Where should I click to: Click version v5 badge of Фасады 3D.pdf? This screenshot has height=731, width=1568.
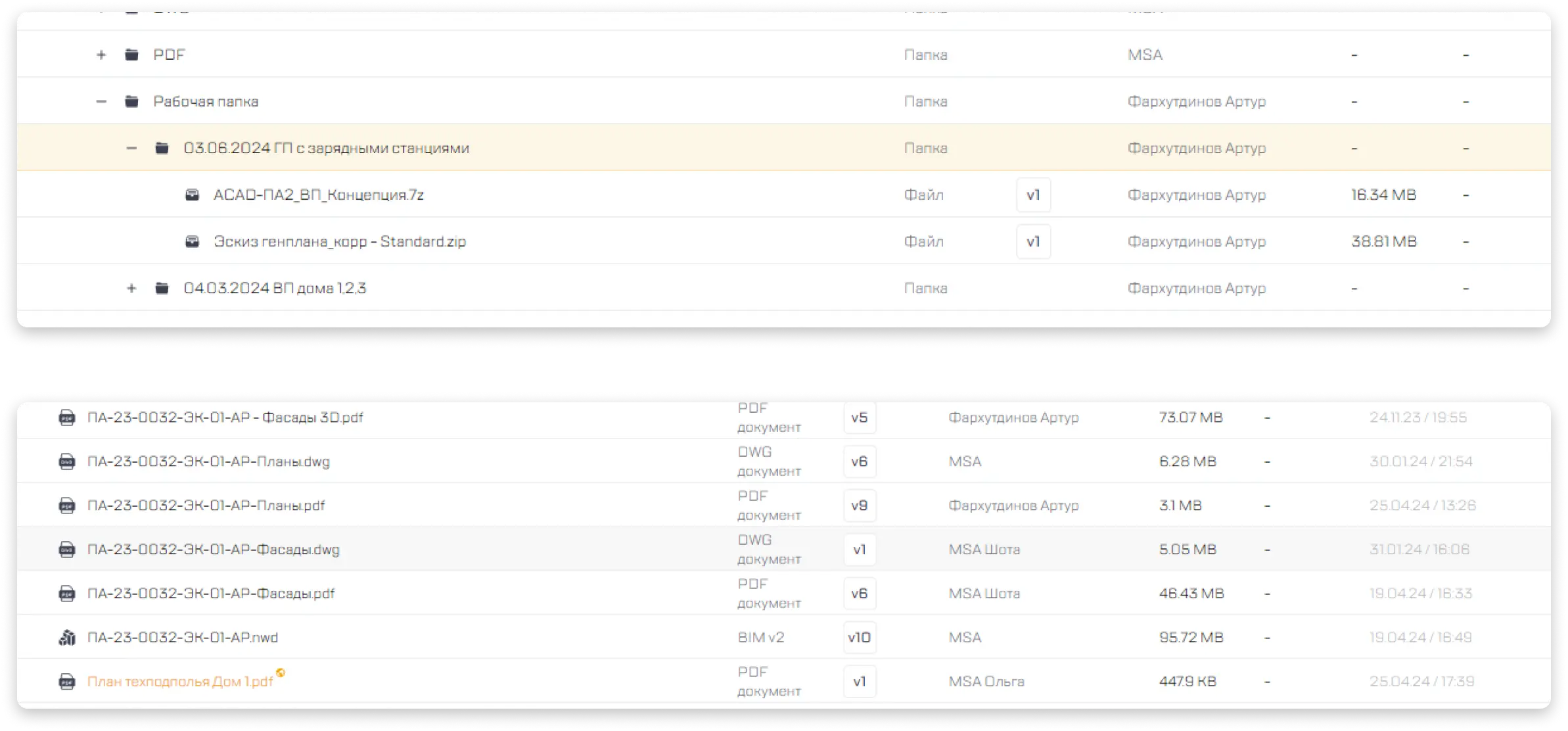pyautogui.click(x=859, y=418)
